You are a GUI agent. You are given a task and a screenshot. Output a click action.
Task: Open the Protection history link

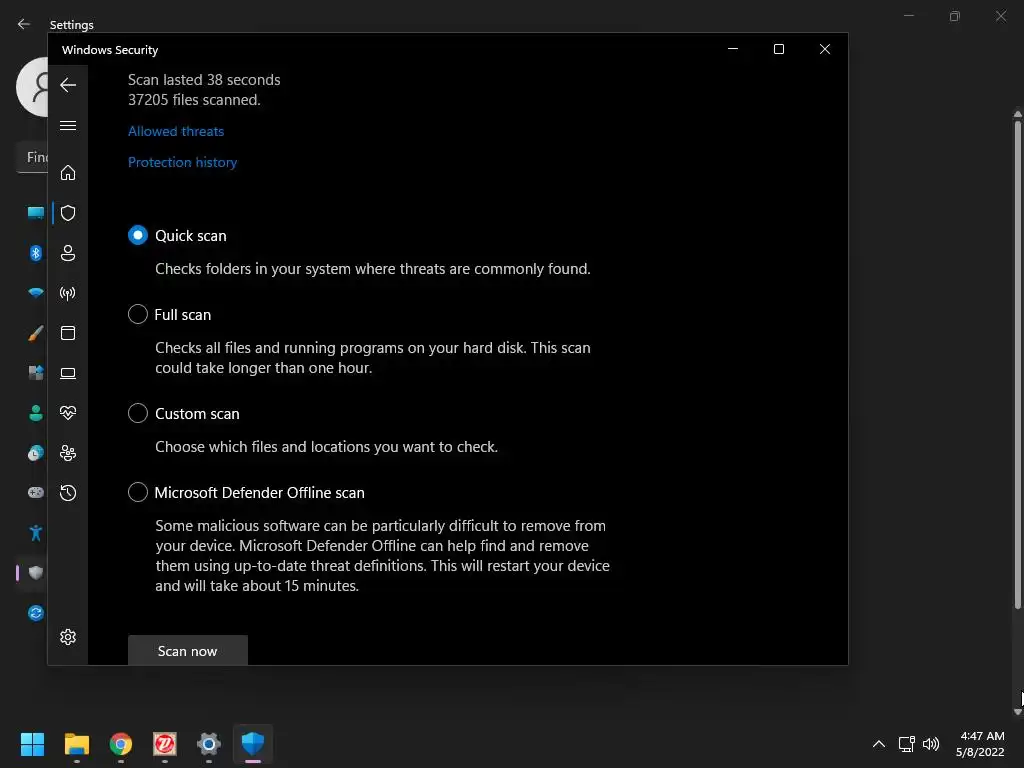coord(182,162)
